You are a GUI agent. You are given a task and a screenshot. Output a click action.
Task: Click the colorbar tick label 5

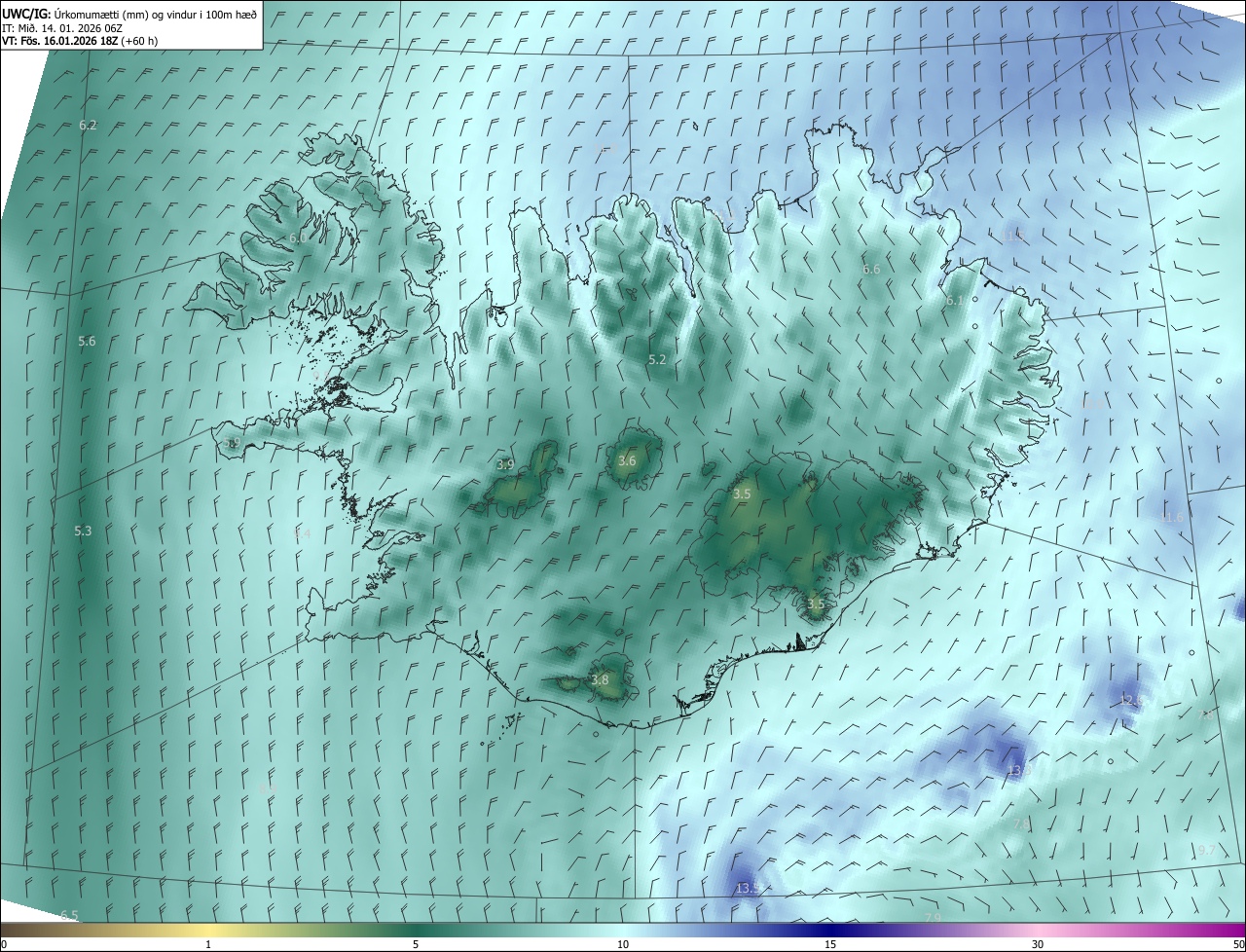[x=416, y=945]
